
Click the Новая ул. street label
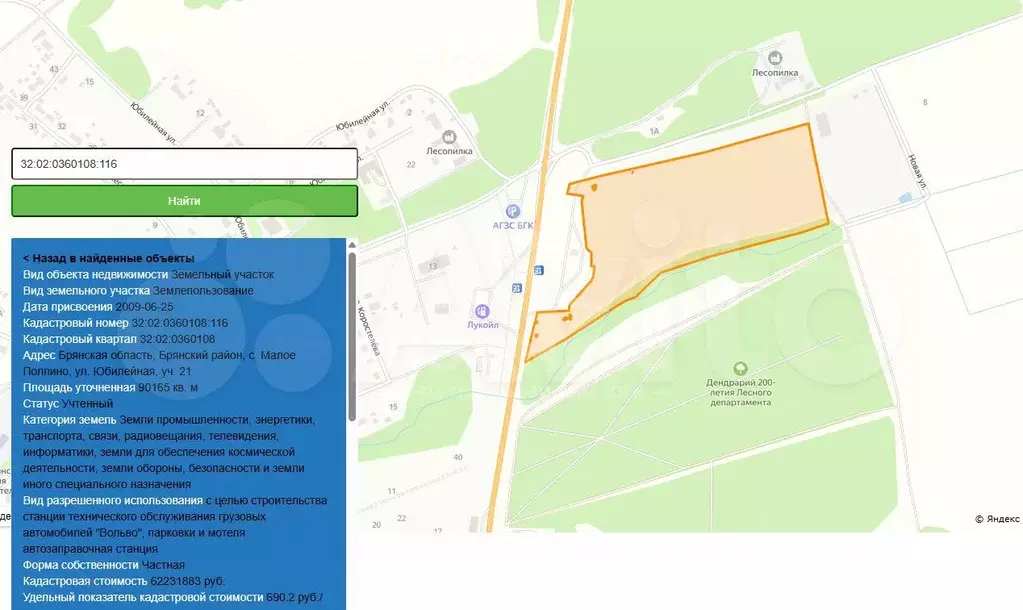point(915,171)
